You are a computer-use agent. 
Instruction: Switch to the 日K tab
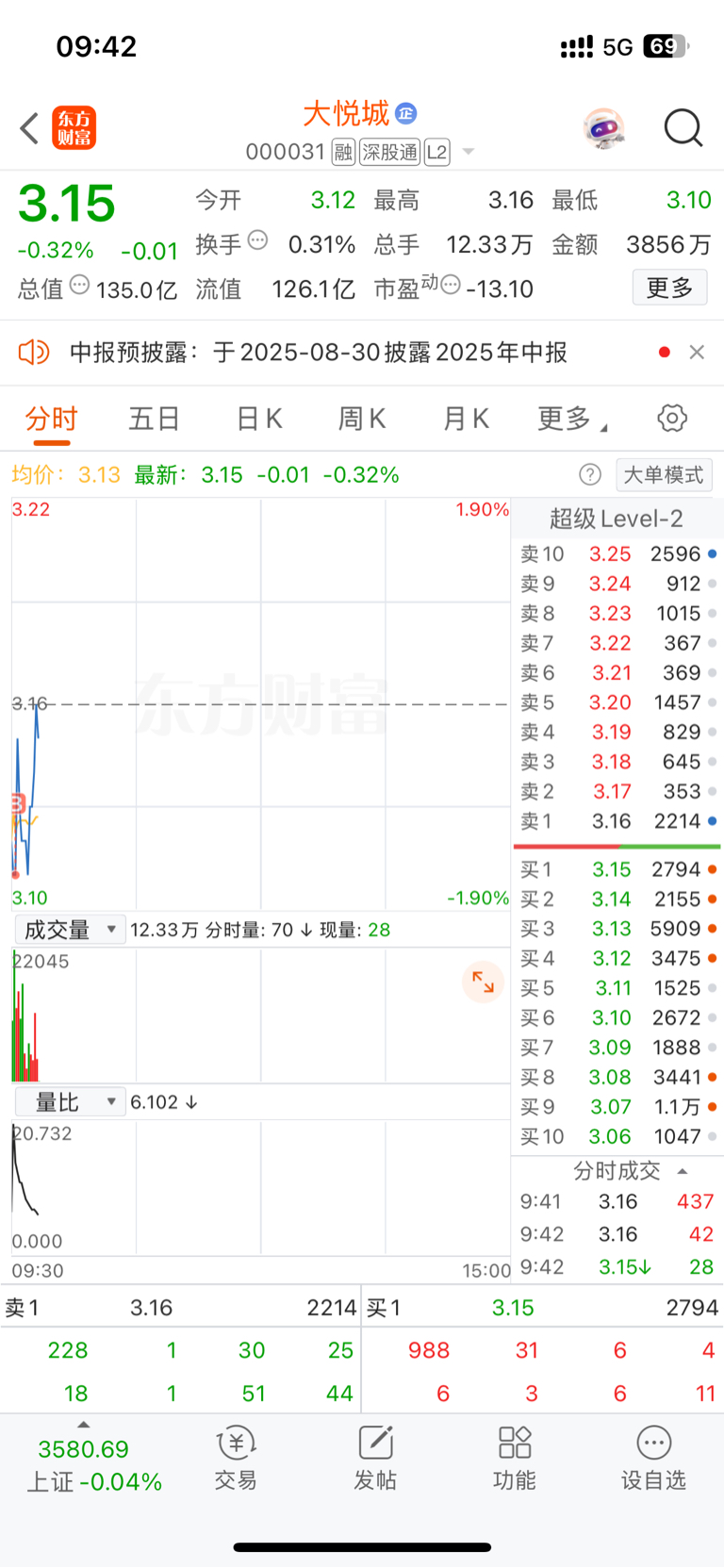(259, 419)
